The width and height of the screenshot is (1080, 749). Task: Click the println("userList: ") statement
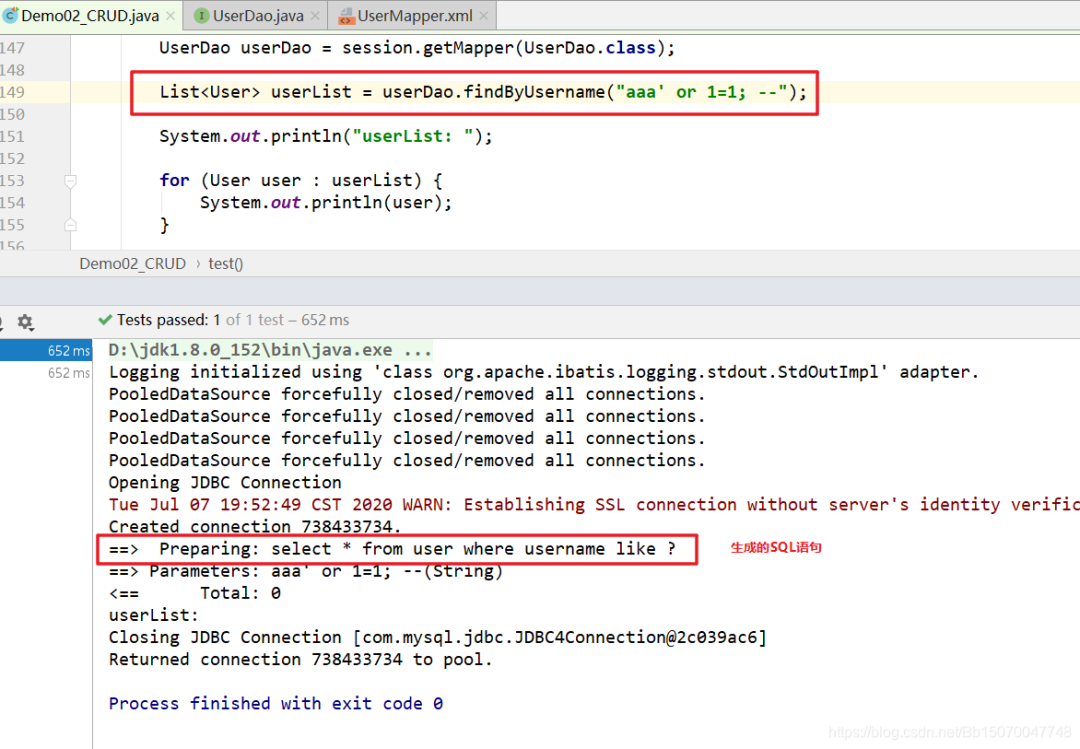coord(326,136)
